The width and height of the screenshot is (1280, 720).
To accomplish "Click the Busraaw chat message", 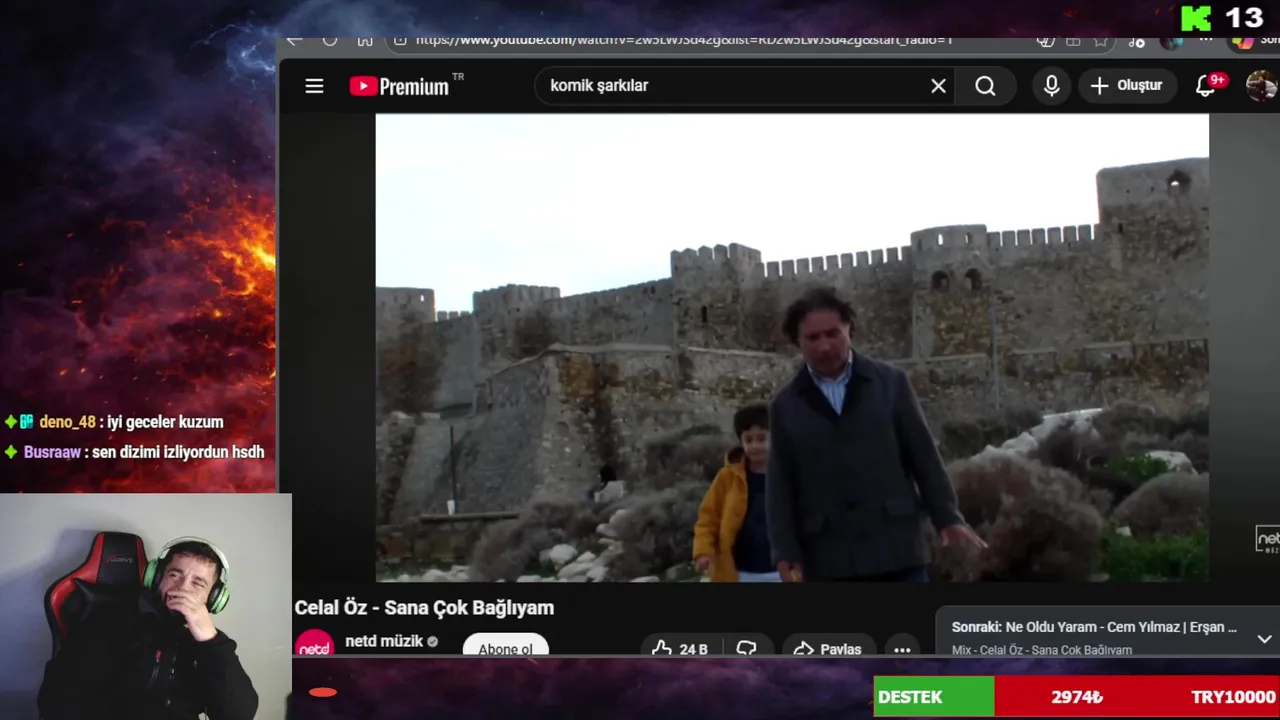I will 134,452.
